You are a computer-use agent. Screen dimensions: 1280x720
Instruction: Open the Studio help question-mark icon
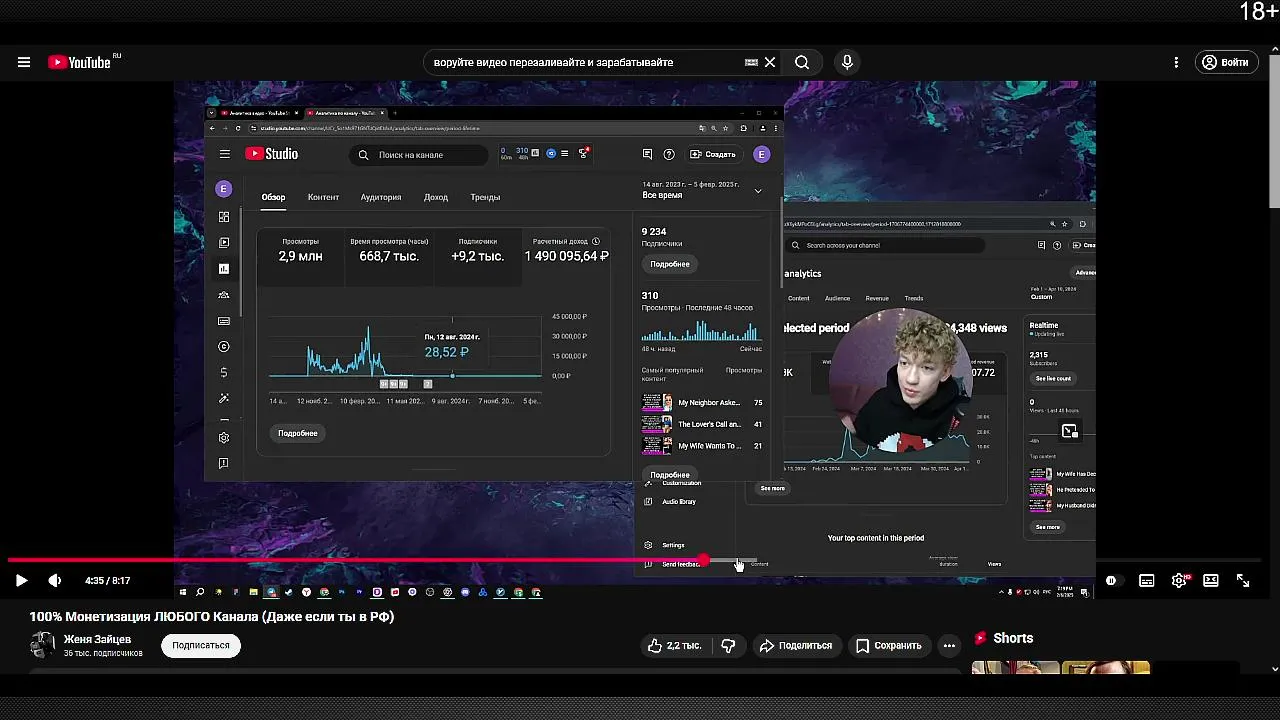click(x=669, y=154)
